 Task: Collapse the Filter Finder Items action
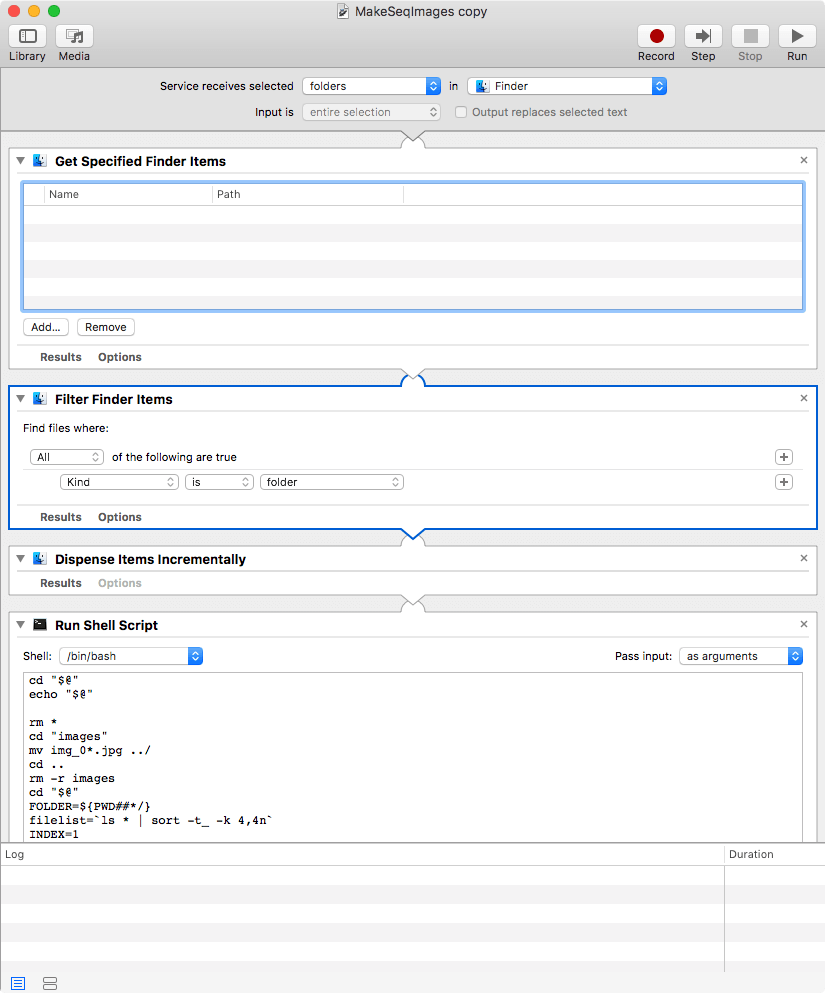click(21, 399)
